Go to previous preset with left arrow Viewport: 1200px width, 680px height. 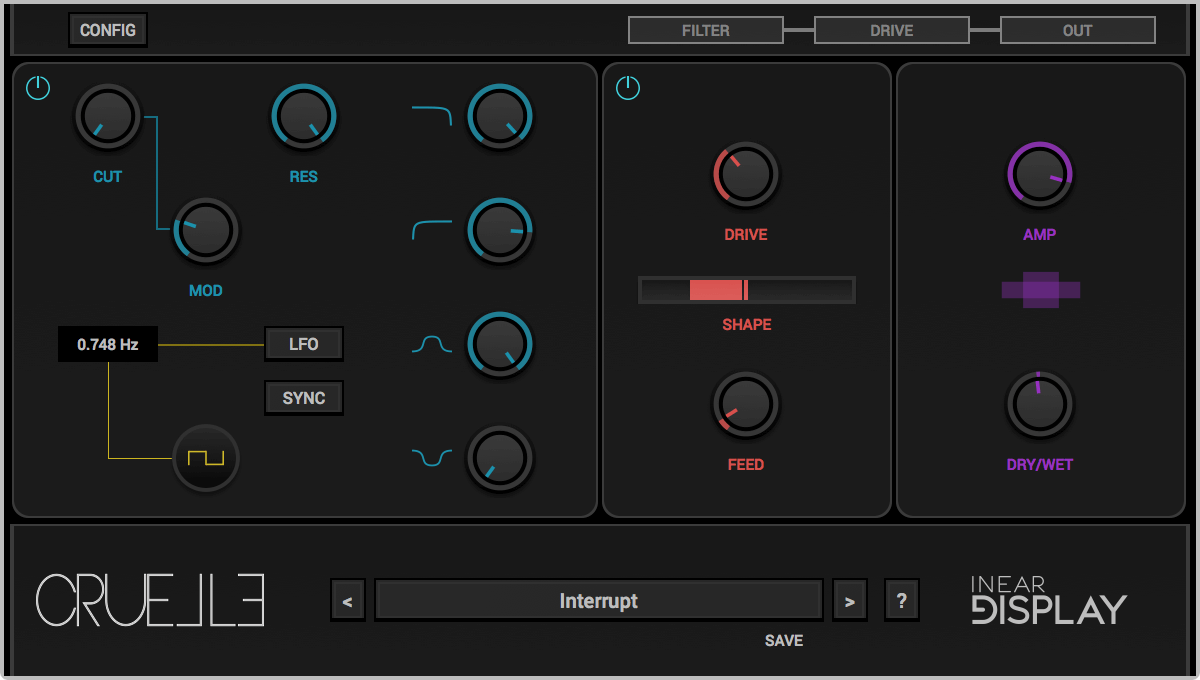point(348,601)
